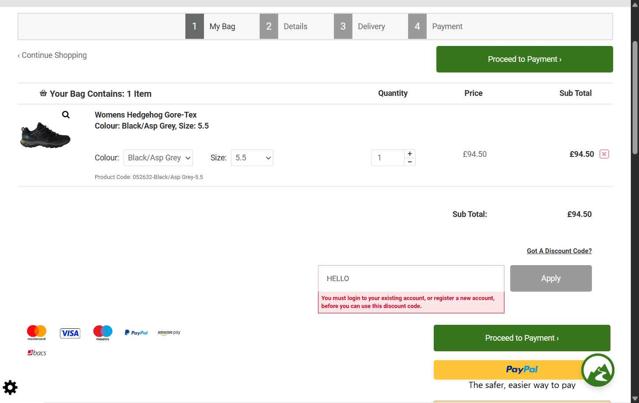Open the Womens Hedgehog Gore-Tex product link
This screenshot has width=639, height=403.
(145, 115)
